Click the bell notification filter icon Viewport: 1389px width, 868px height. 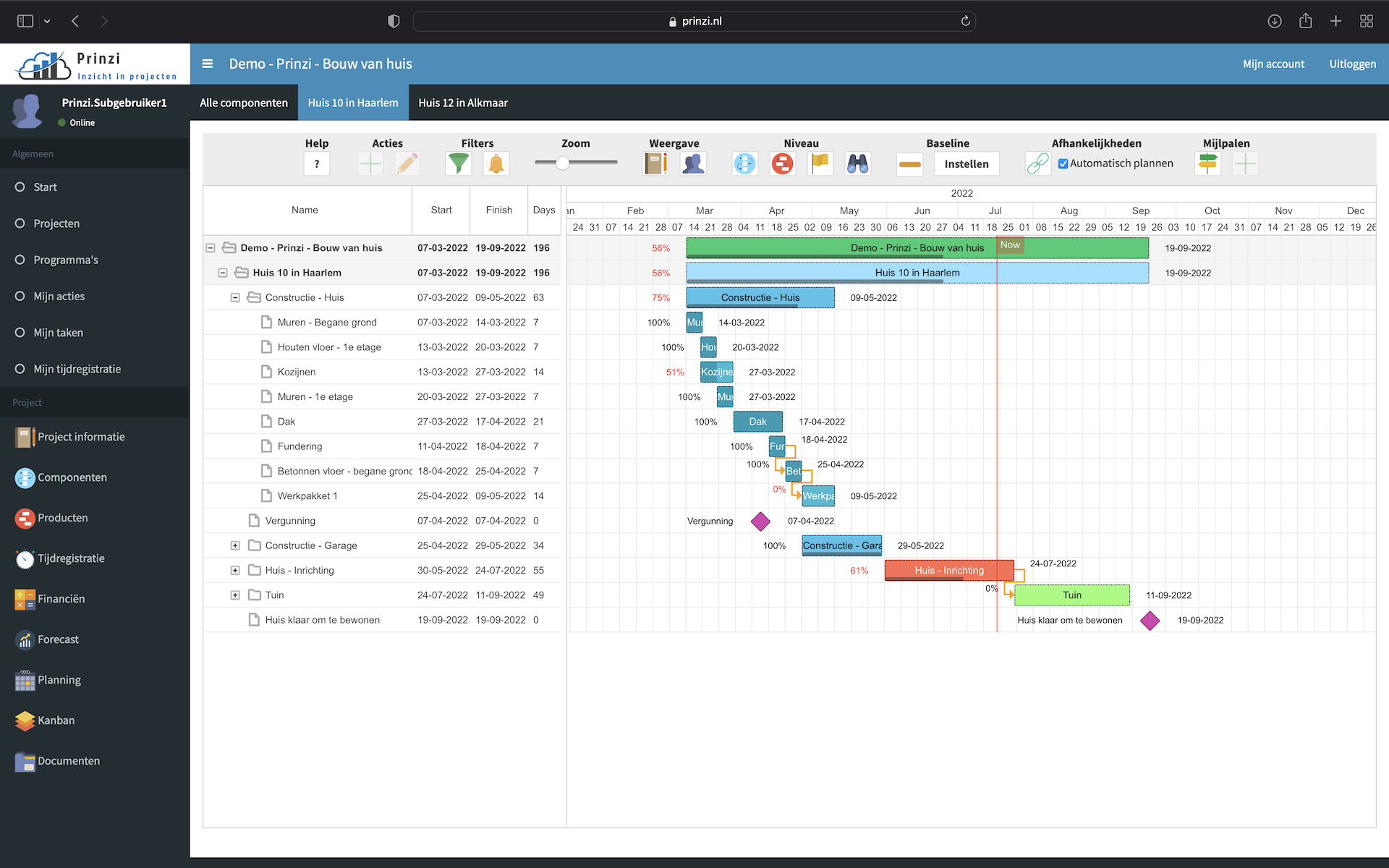pos(496,164)
